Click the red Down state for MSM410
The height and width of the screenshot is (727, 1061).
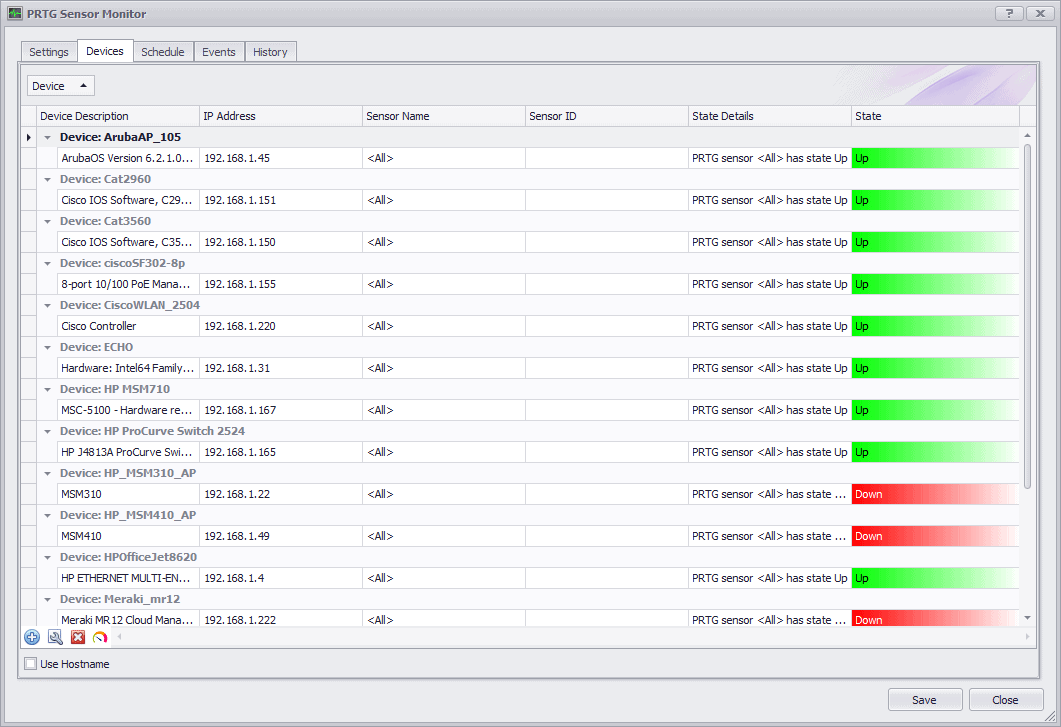point(935,536)
